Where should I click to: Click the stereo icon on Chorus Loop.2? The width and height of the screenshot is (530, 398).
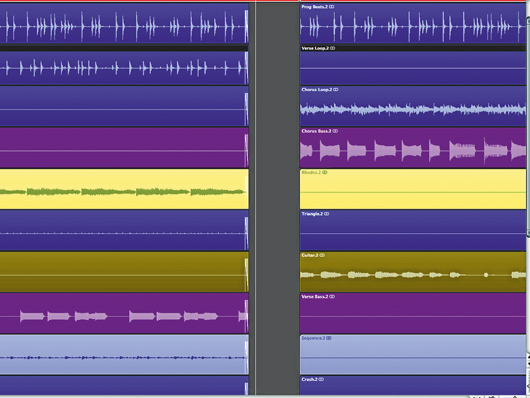[x=336, y=90]
